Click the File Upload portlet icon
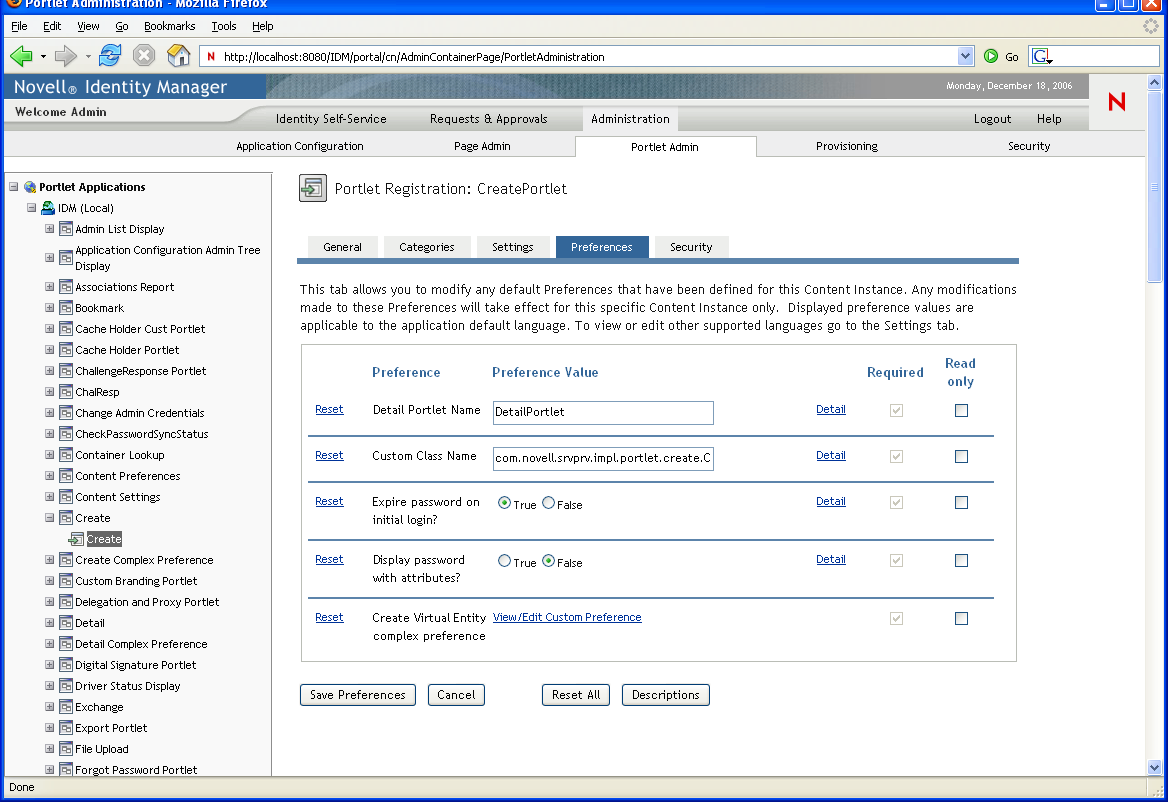This screenshot has height=802, width=1168. [66, 749]
